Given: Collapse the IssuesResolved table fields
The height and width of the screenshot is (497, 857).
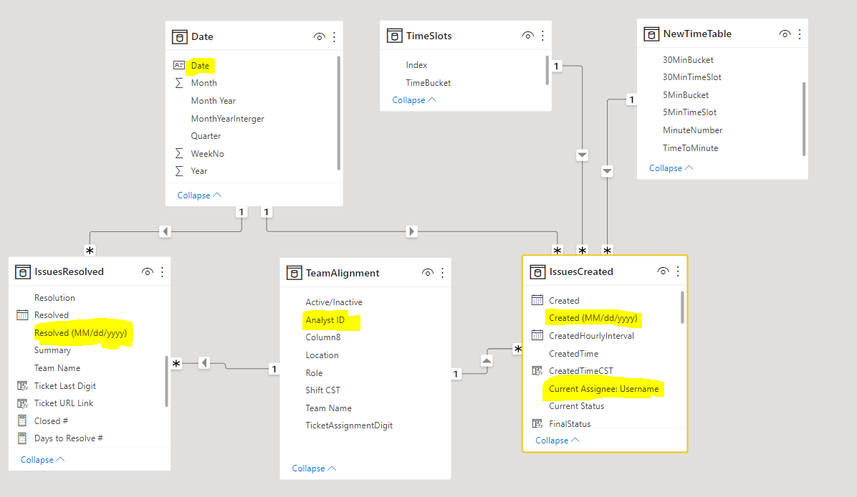Looking at the screenshot, I should [x=42, y=460].
